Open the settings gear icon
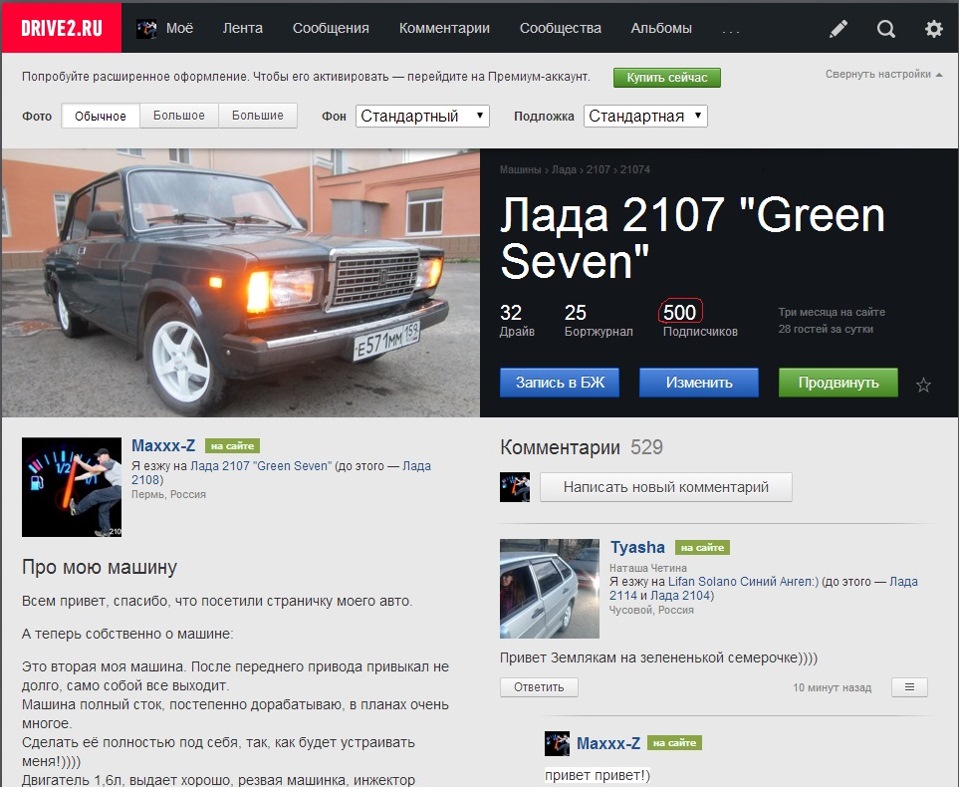The height and width of the screenshot is (788, 960). [933, 28]
